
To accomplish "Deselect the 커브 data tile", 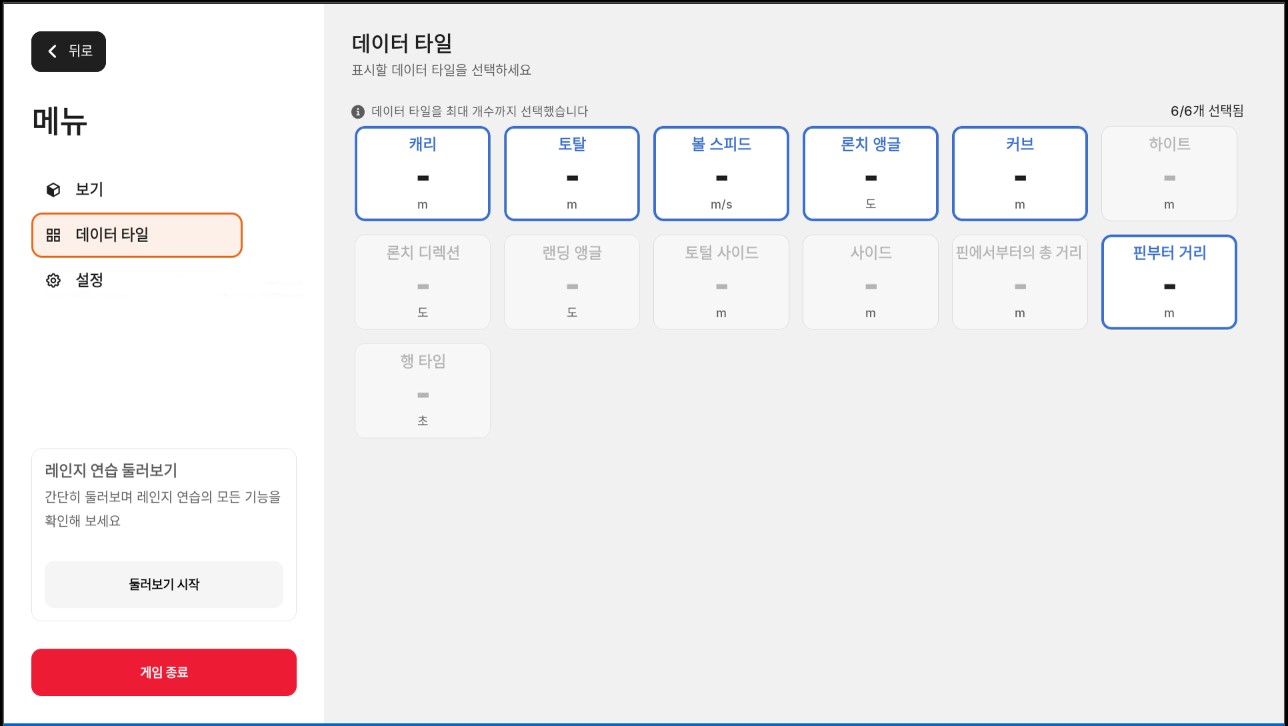I will click(x=1020, y=174).
